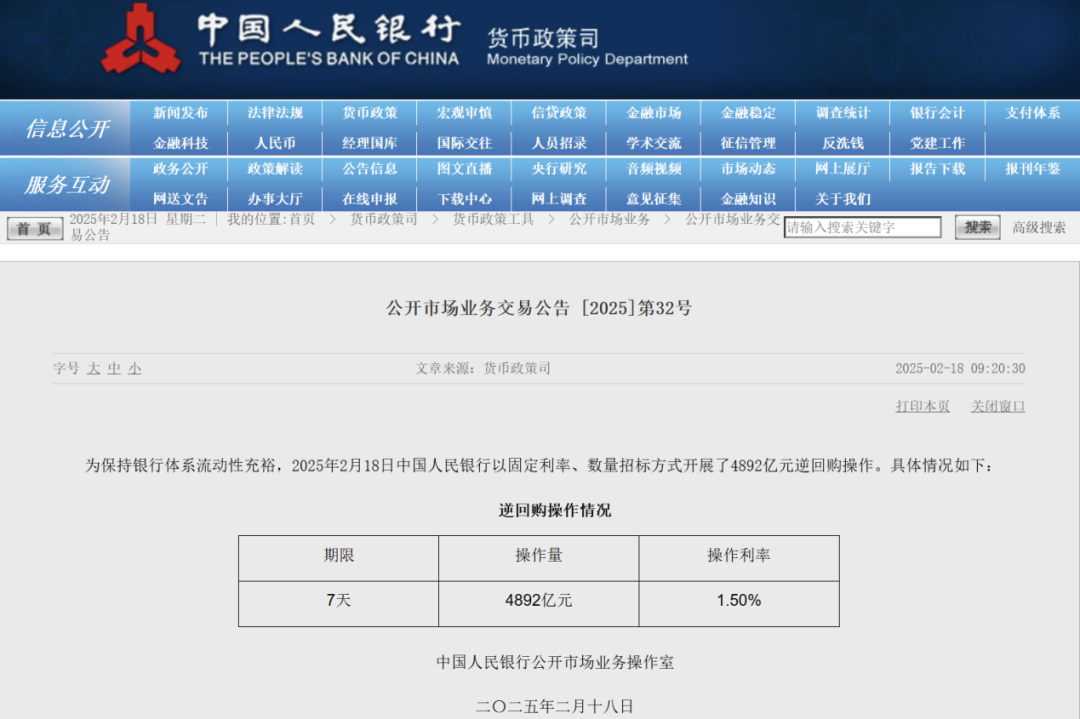Go to 金融稳定 section
The height and width of the screenshot is (719, 1080).
tap(748, 113)
